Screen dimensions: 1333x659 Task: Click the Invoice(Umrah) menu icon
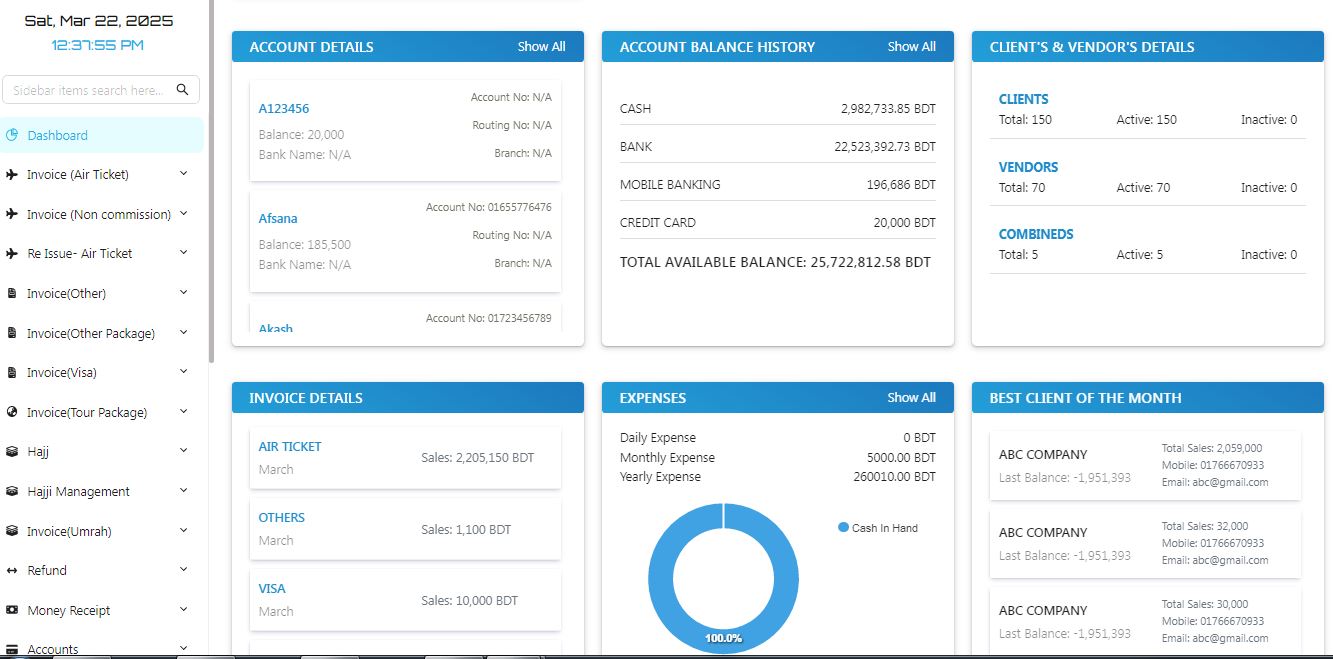coord(12,531)
